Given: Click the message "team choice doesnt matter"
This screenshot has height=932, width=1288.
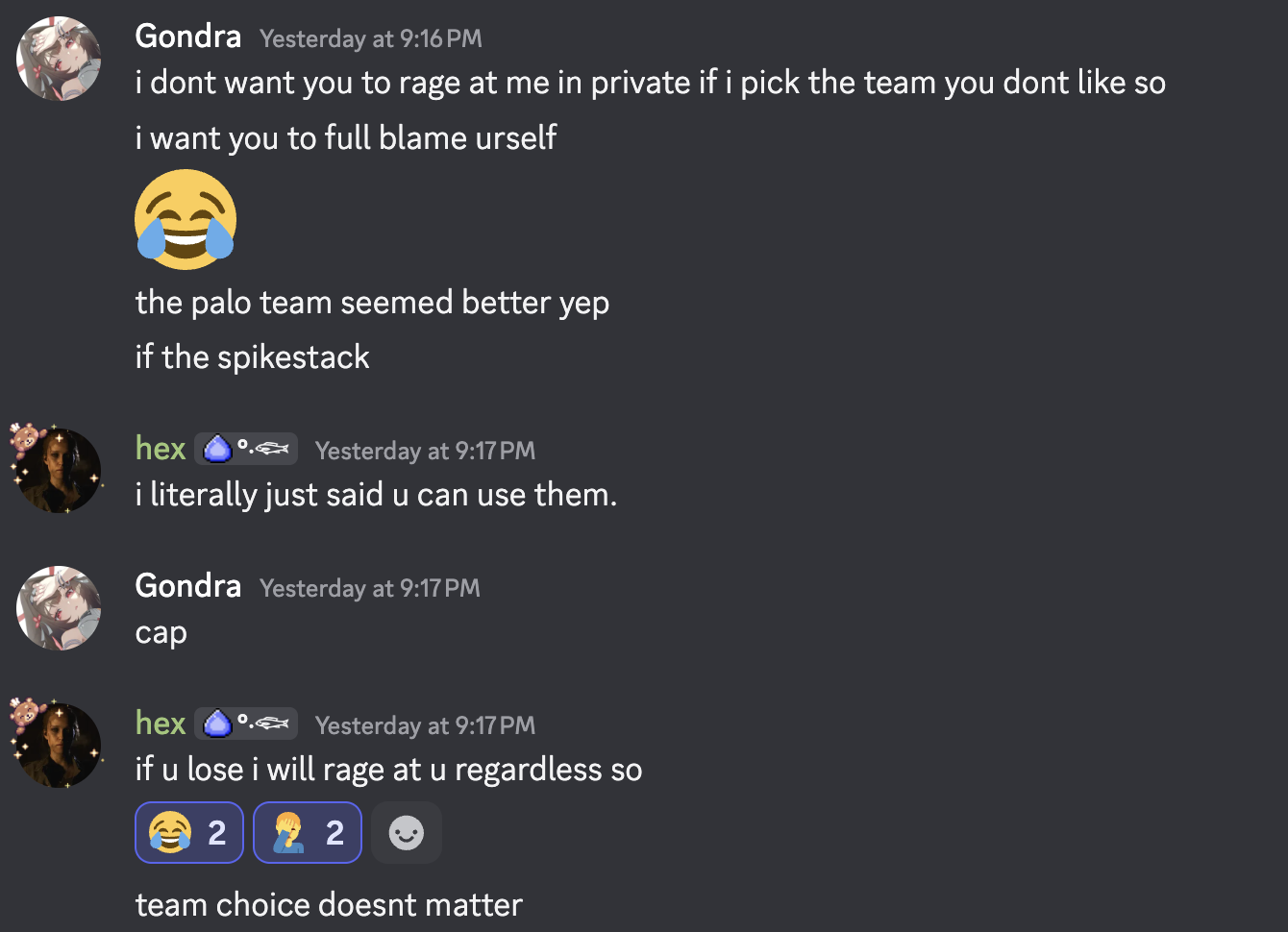Looking at the screenshot, I should point(329,905).
